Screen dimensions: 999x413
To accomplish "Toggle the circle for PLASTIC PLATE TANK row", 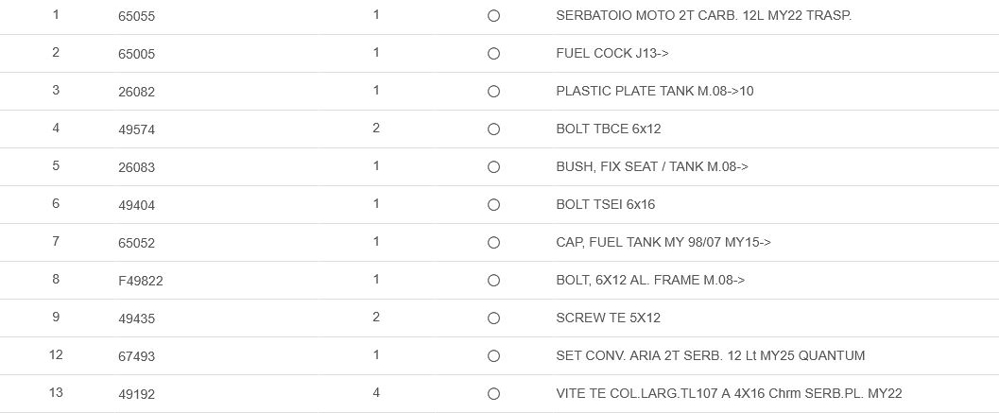I will (x=493, y=92).
